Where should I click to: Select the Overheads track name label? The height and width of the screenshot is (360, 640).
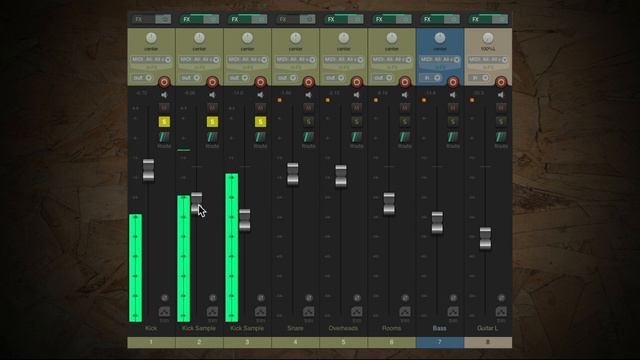click(344, 328)
